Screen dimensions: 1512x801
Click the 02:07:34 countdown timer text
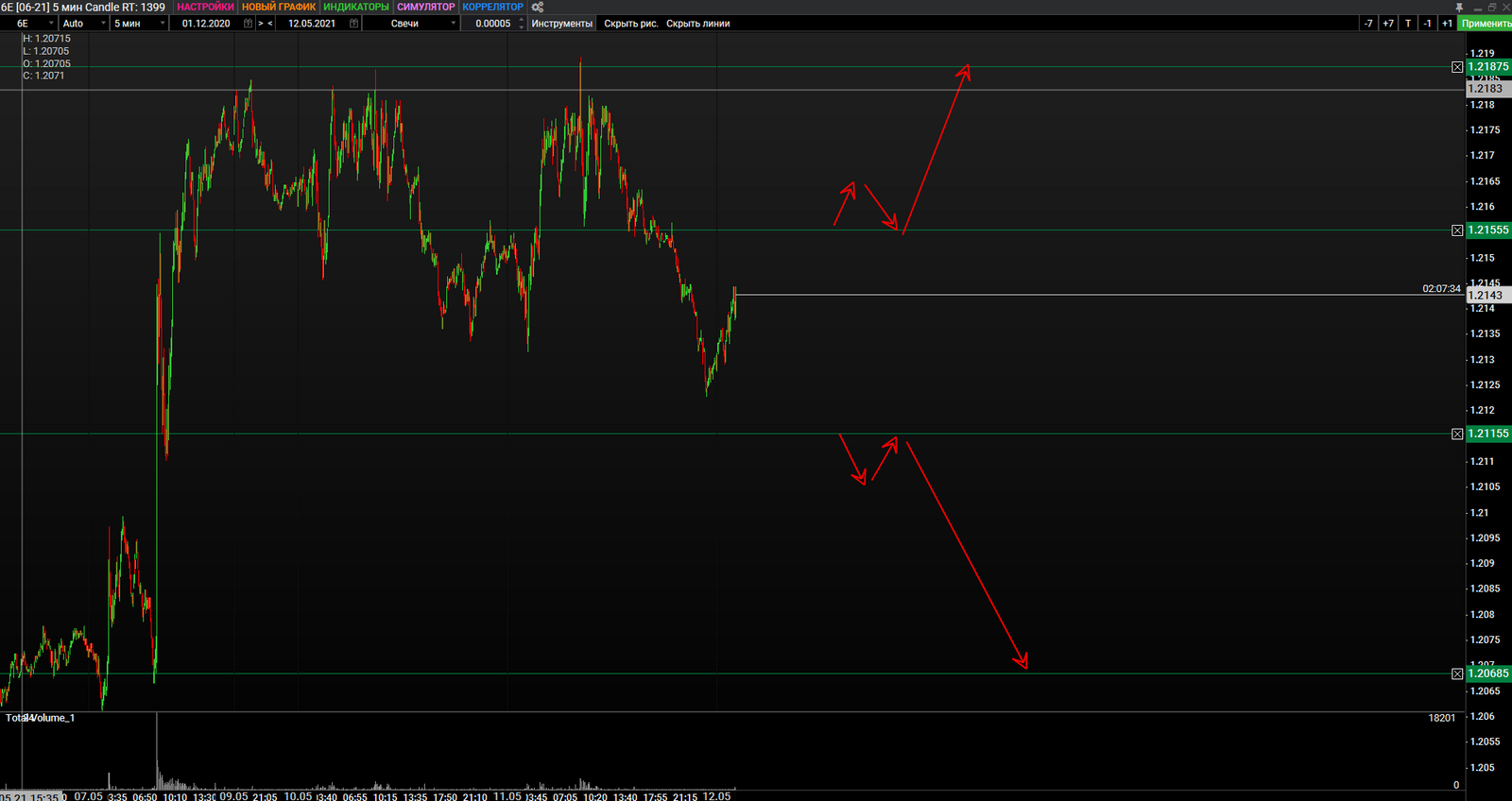click(x=1441, y=289)
